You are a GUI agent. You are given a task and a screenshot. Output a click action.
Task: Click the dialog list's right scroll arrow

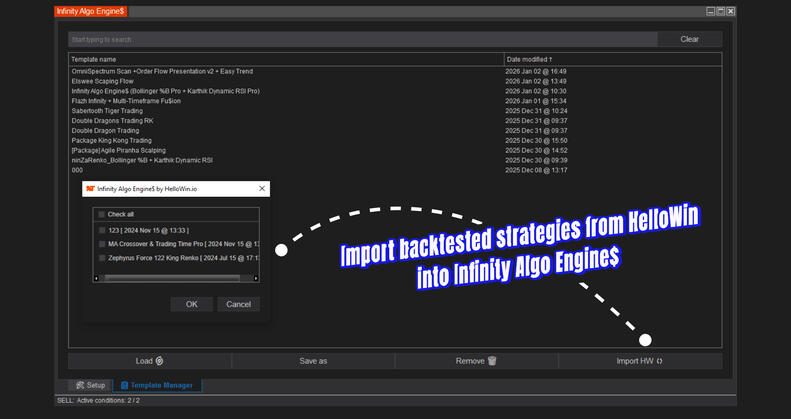[x=256, y=278]
